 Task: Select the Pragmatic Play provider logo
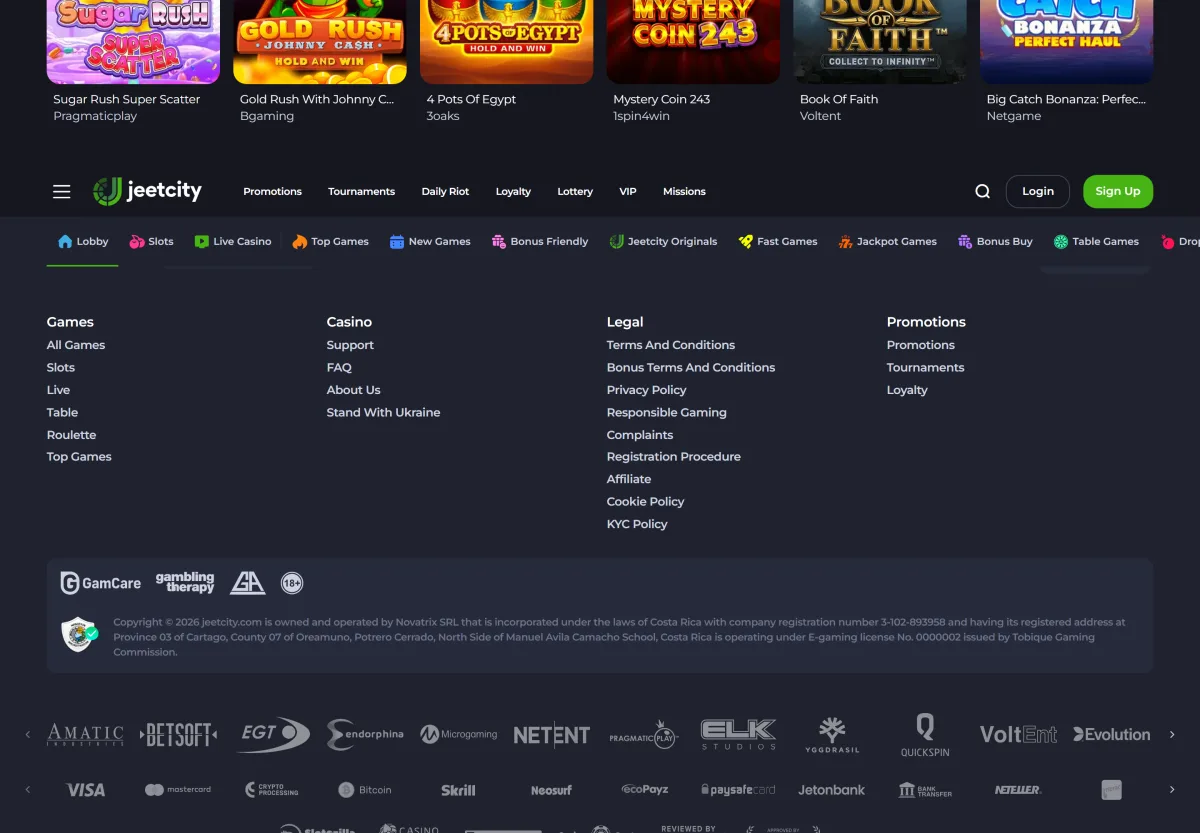point(645,735)
